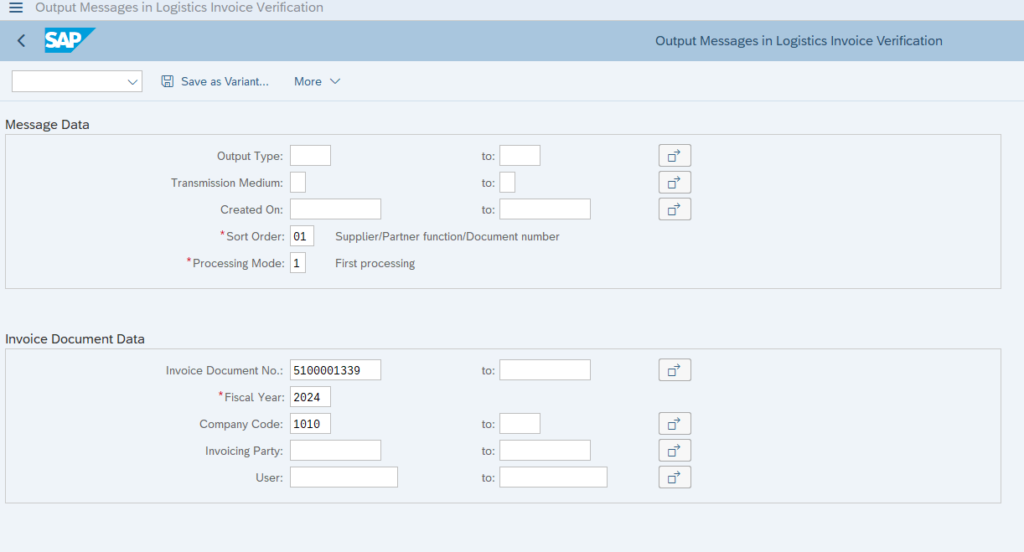Open multiple selection for Invoice Document No.
This screenshot has height=552, width=1024.
[675, 370]
